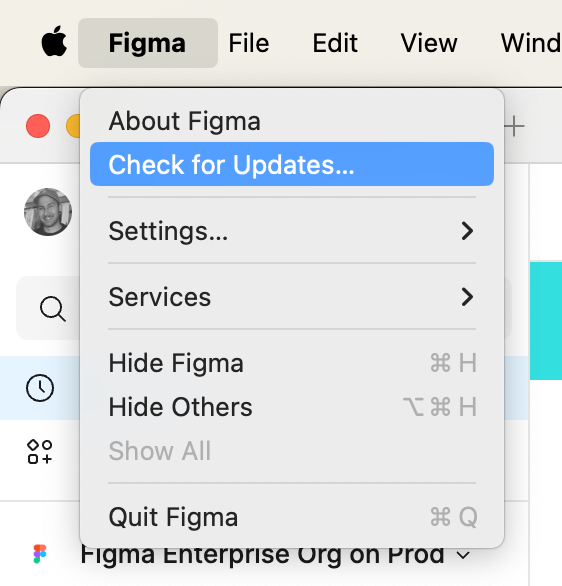
Task: Open the Apple menu
Action: [x=54, y=41]
